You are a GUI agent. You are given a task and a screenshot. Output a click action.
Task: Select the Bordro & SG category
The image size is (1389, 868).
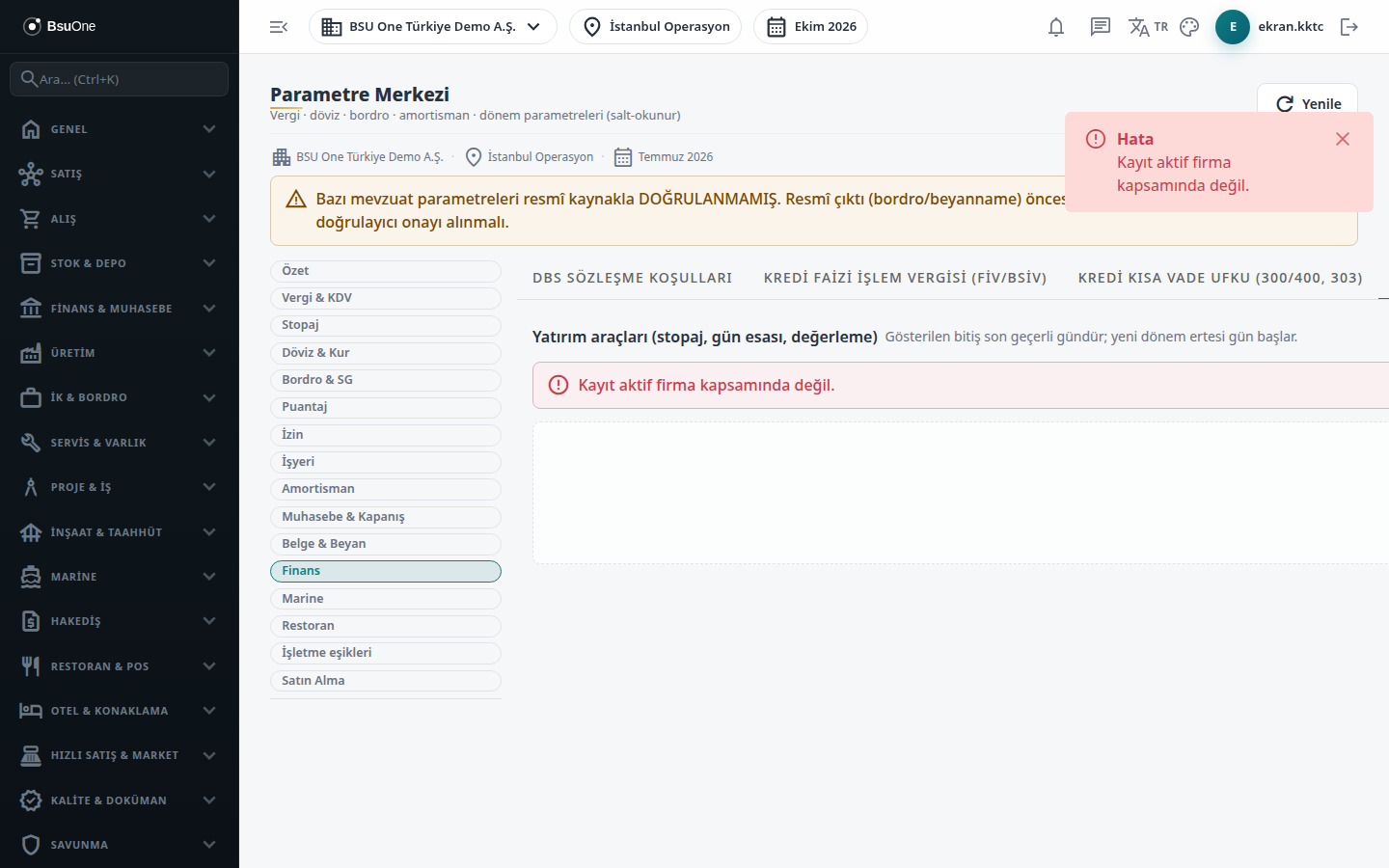tap(386, 380)
